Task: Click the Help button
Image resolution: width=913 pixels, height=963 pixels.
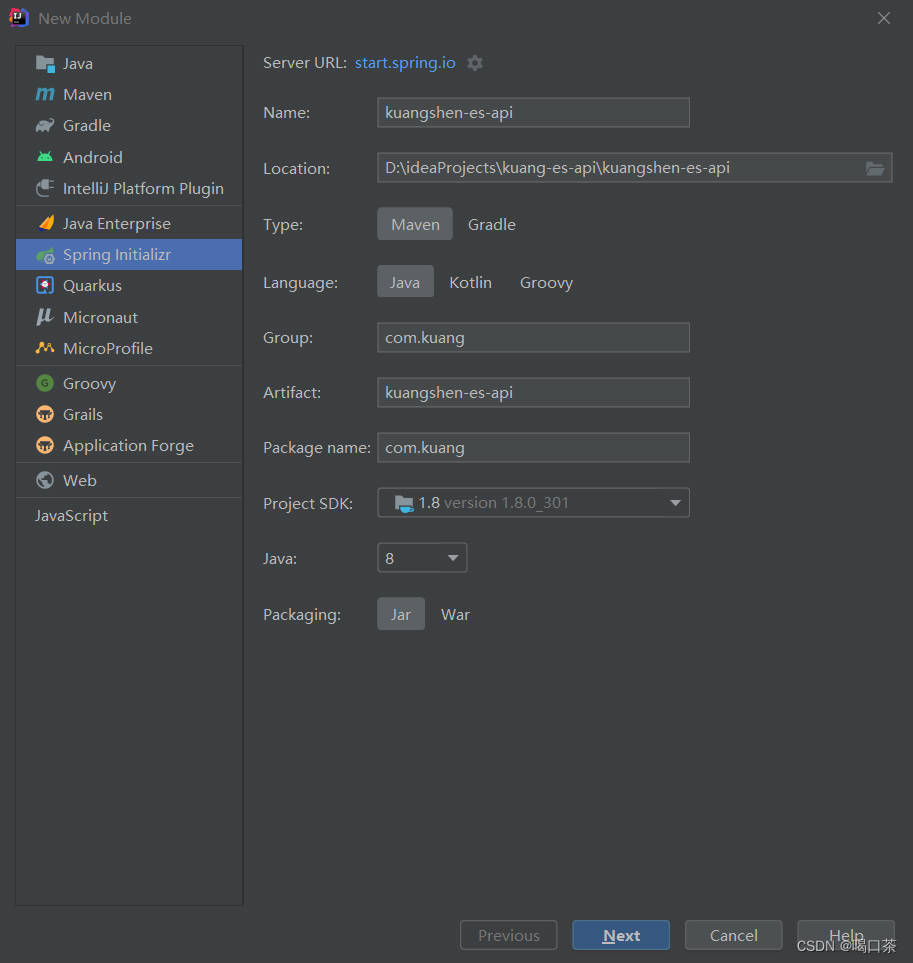Action: tap(845, 935)
